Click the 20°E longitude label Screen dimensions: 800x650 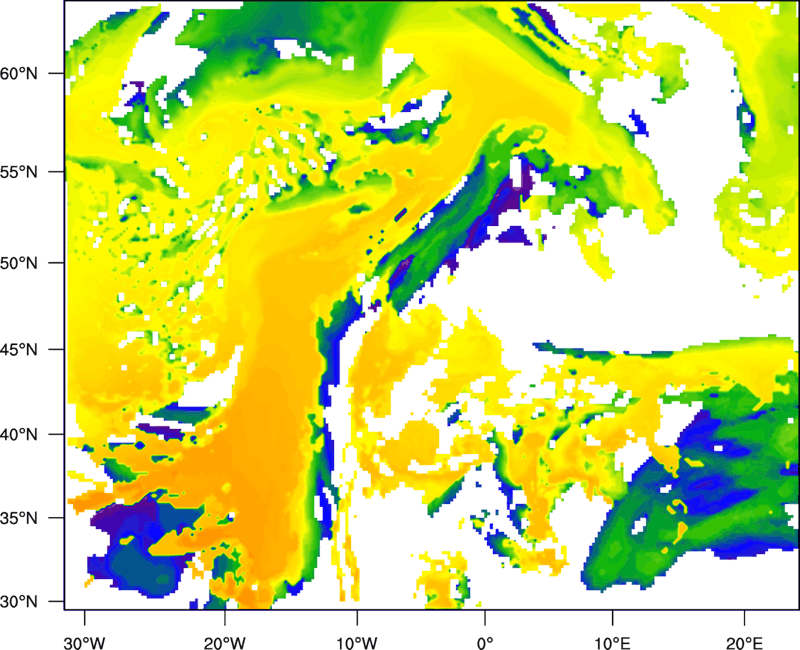[x=744, y=643]
